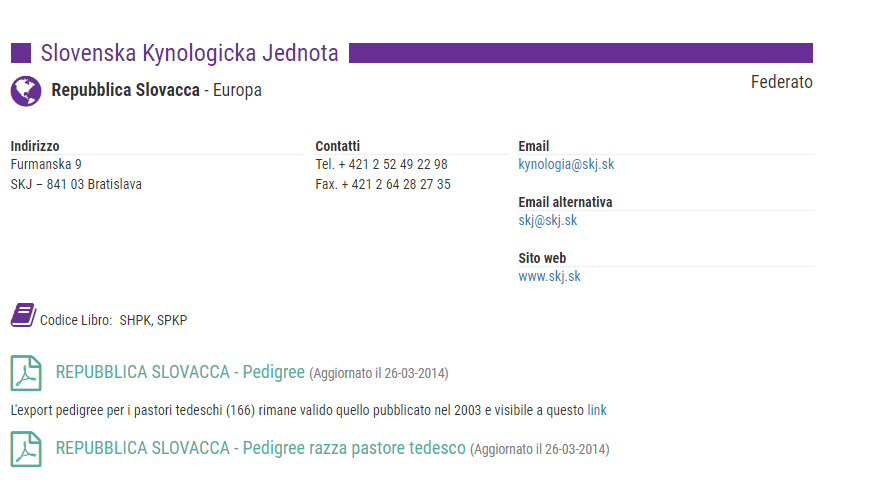Click the SKJ – 841 03 Bratislava line

tap(76, 184)
